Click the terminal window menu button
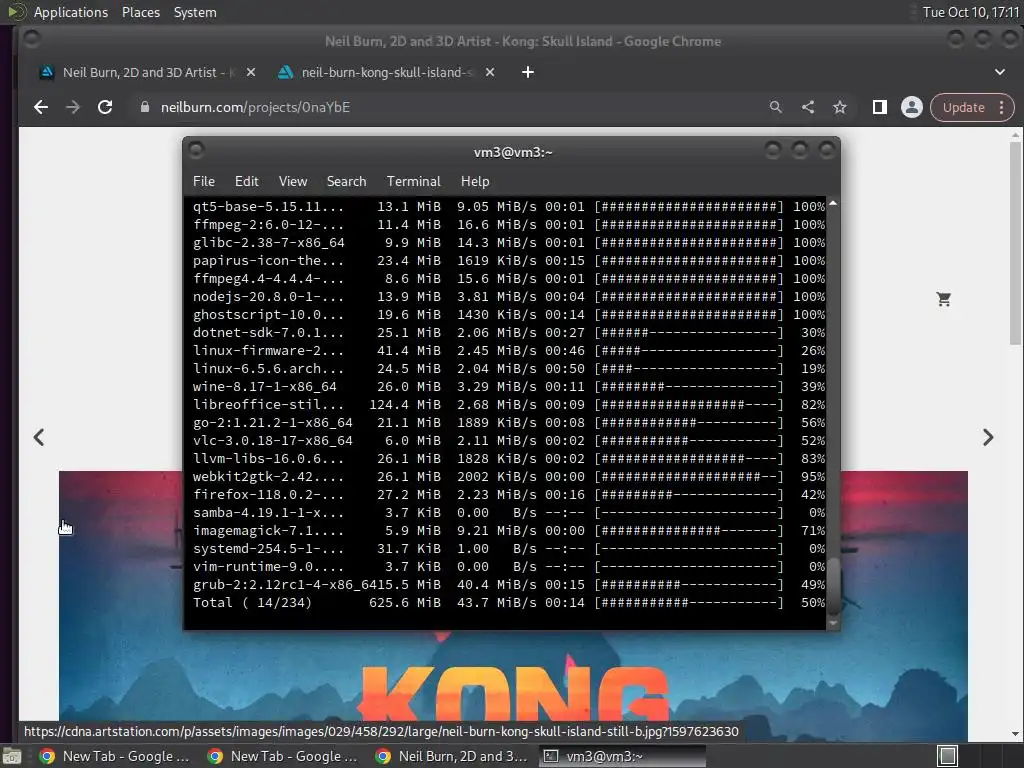The image size is (1024, 768). click(196, 151)
